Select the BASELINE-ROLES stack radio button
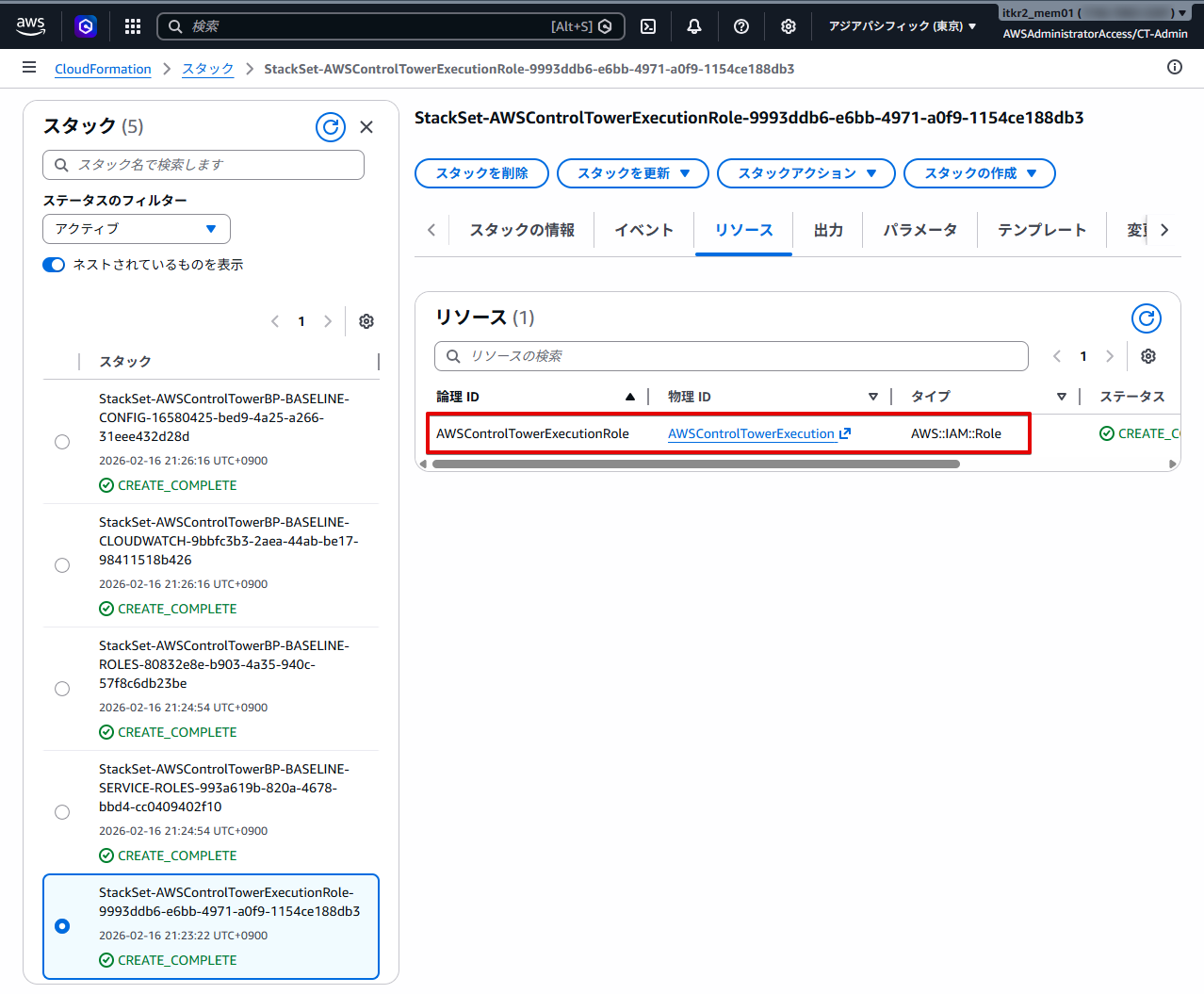 [x=62, y=689]
